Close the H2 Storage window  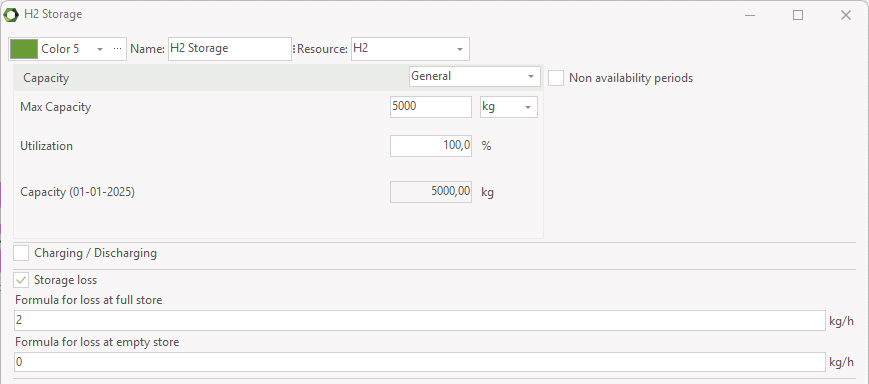click(846, 15)
